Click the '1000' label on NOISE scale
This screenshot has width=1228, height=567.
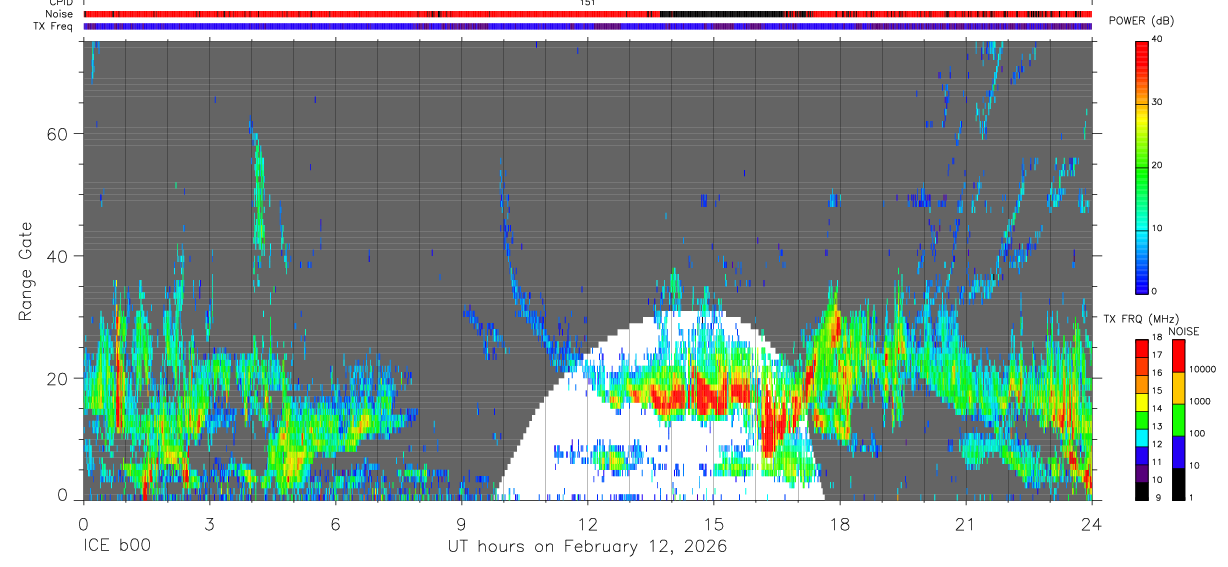click(1201, 402)
